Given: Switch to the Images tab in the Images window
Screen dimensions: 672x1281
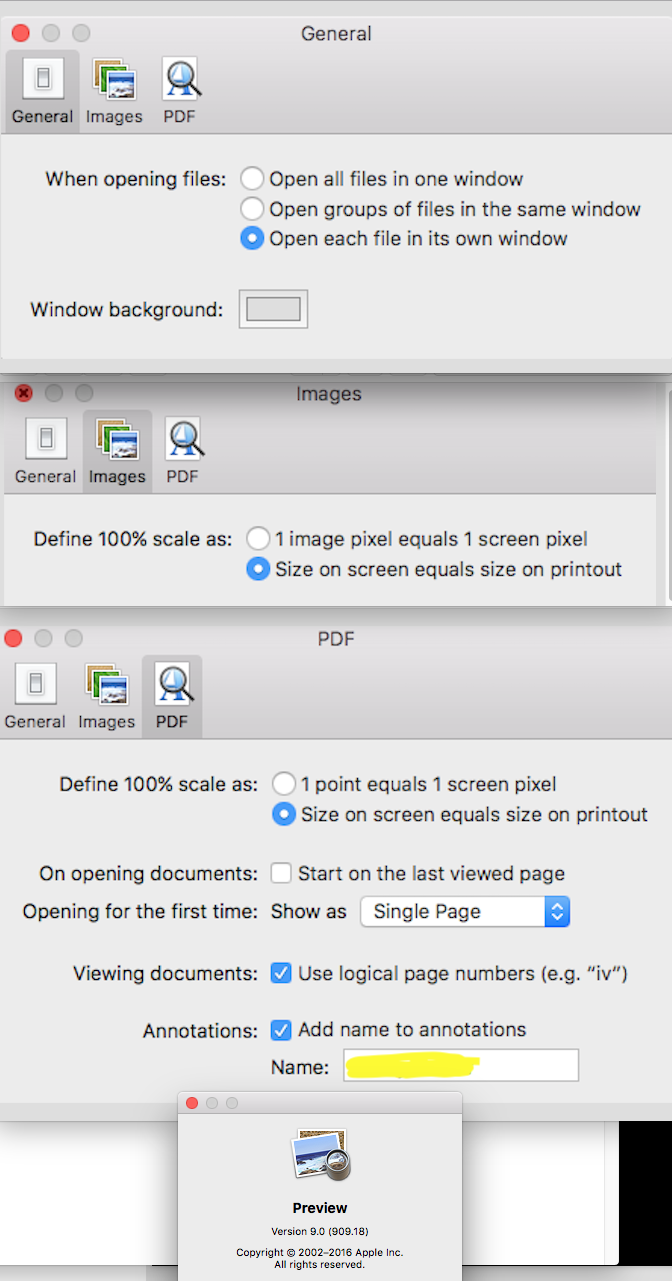Looking at the screenshot, I should pyautogui.click(x=116, y=449).
